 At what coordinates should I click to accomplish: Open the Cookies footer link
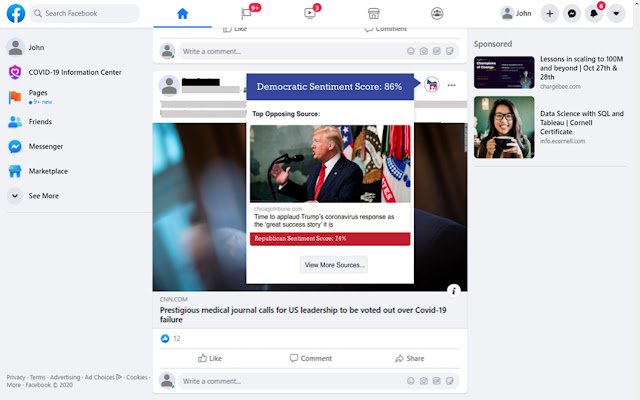[x=137, y=377]
